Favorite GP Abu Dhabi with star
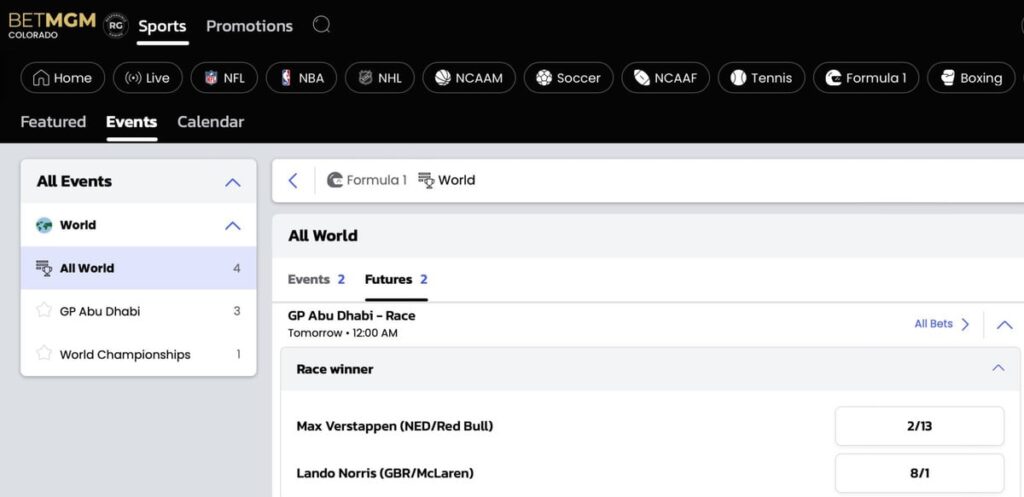 pos(44,310)
